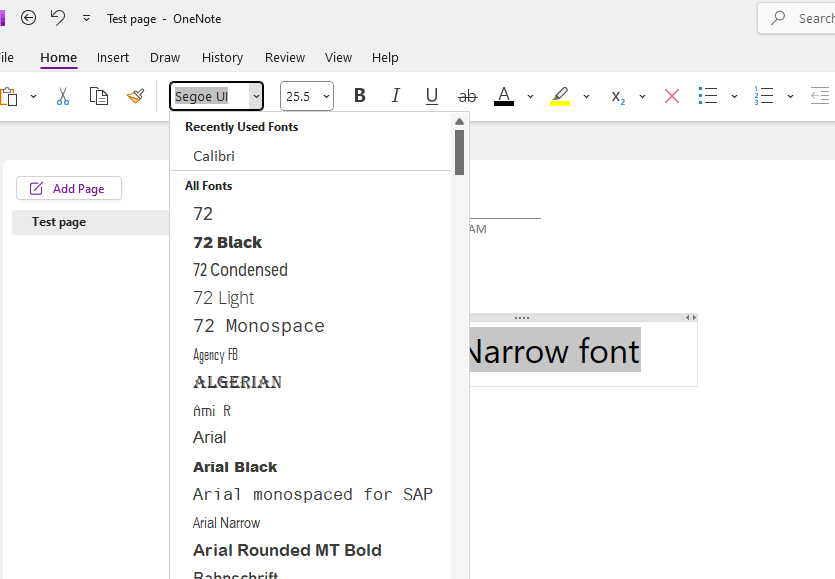Clear all formatting with the red X

(x=671, y=95)
